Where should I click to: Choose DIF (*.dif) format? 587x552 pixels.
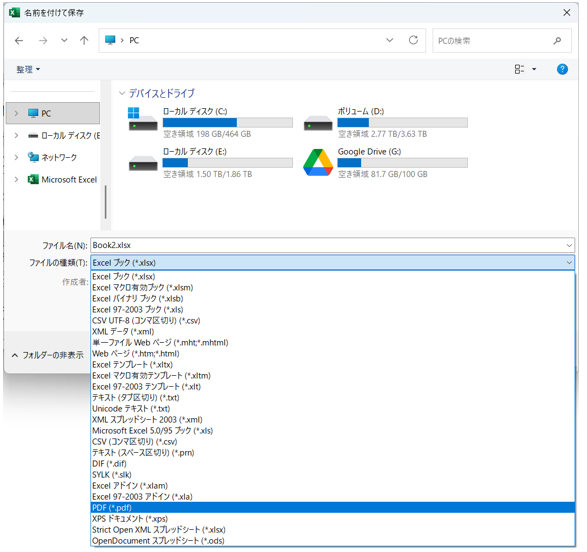pos(333,464)
